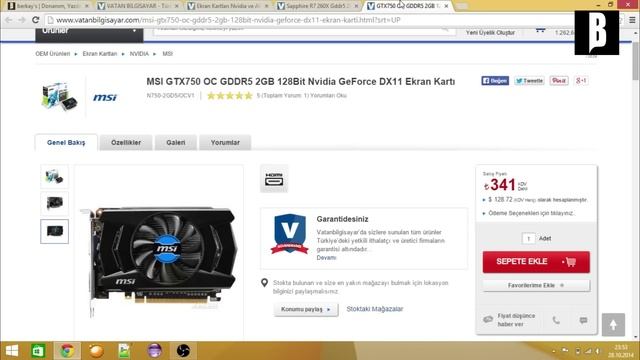Click the page vertical scrollbar thumb
Screen dimensions: 640x360
pyautogui.click(x=636, y=60)
